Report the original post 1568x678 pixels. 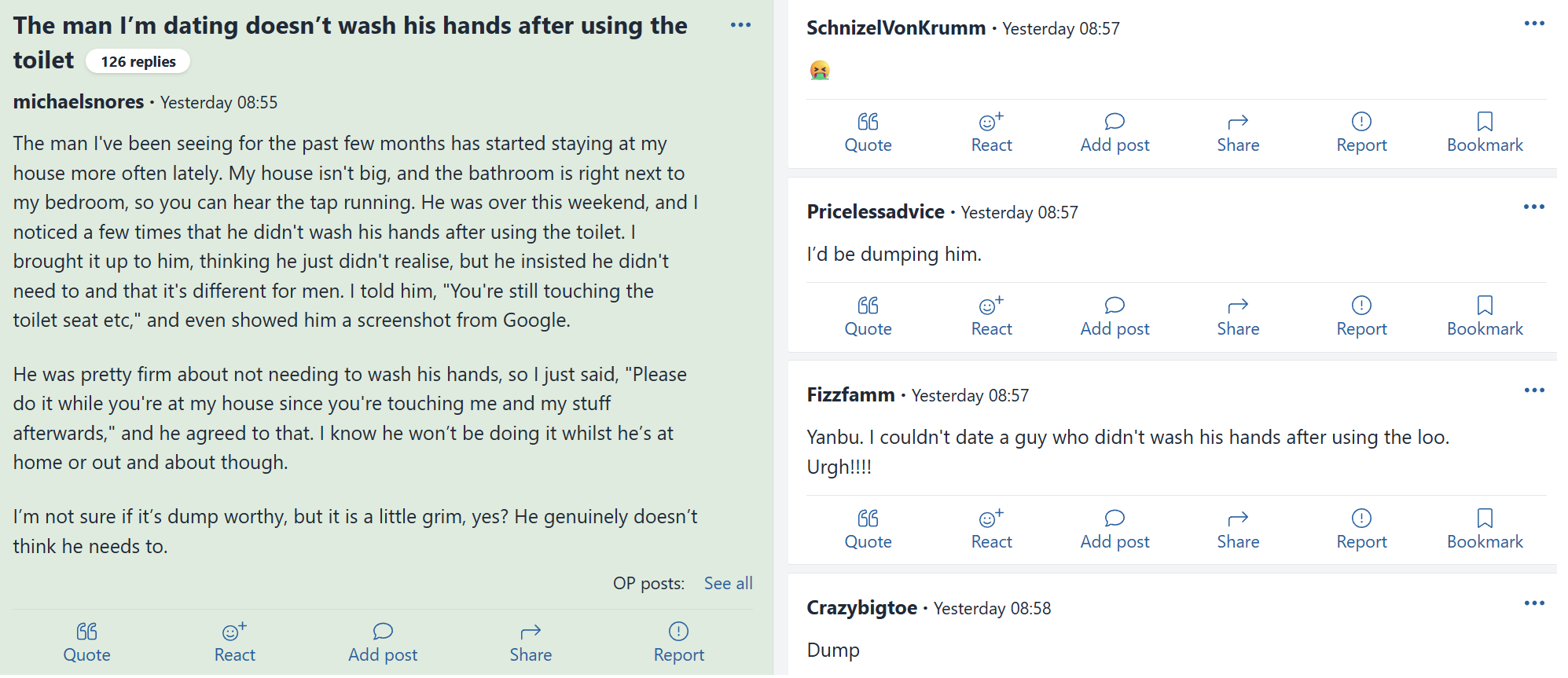[678, 643]
